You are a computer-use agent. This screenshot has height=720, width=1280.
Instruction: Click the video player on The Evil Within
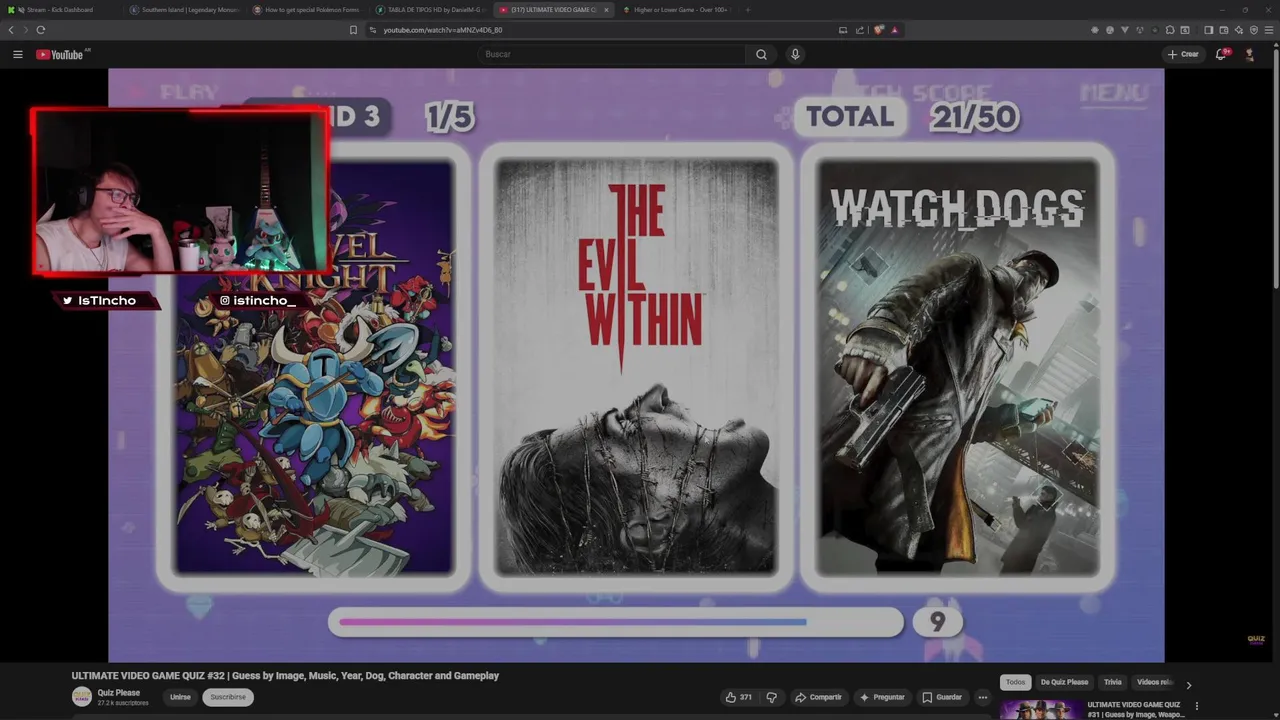(636, 367)
